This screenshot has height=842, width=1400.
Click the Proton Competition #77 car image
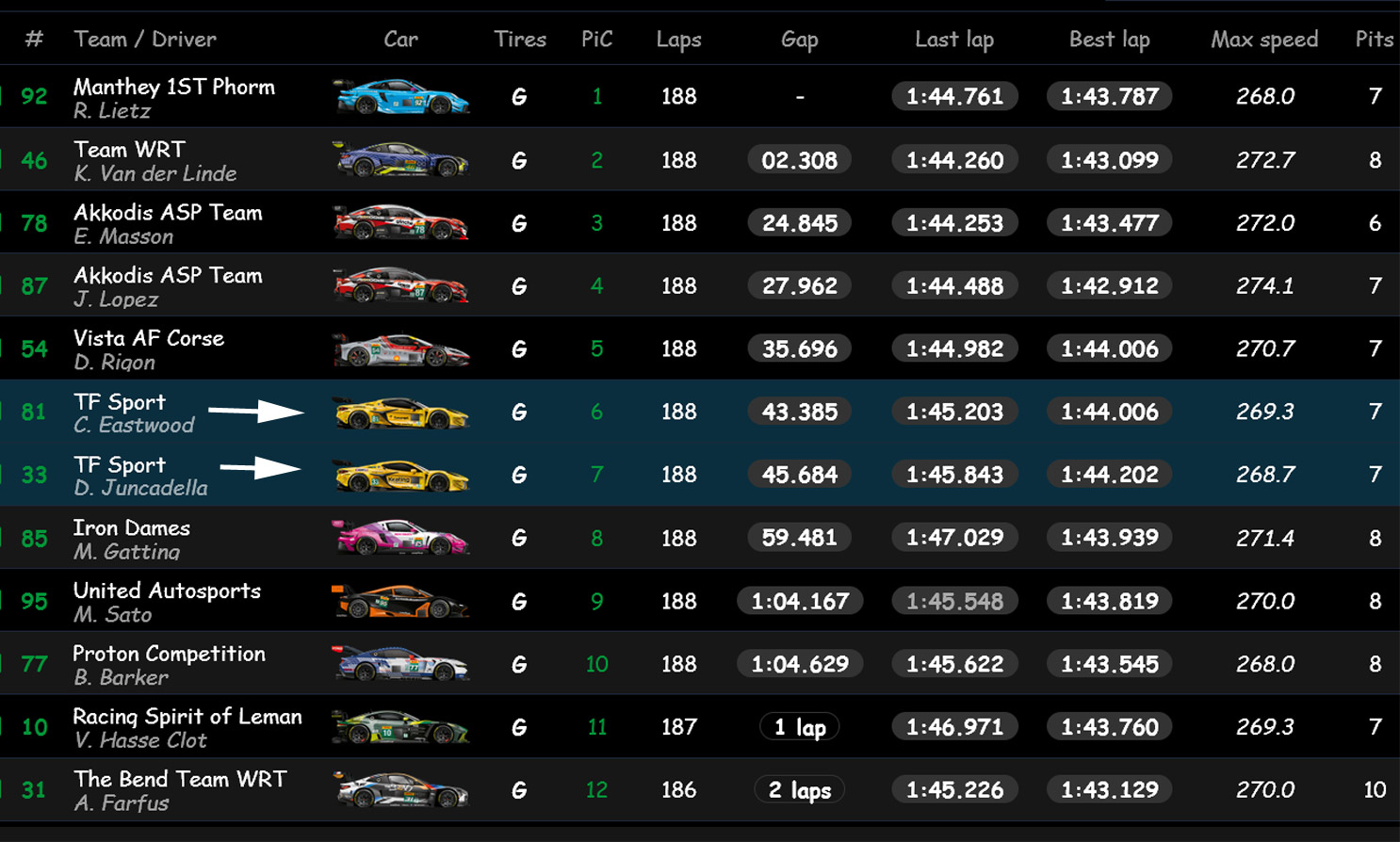click(x=400, y=664)
